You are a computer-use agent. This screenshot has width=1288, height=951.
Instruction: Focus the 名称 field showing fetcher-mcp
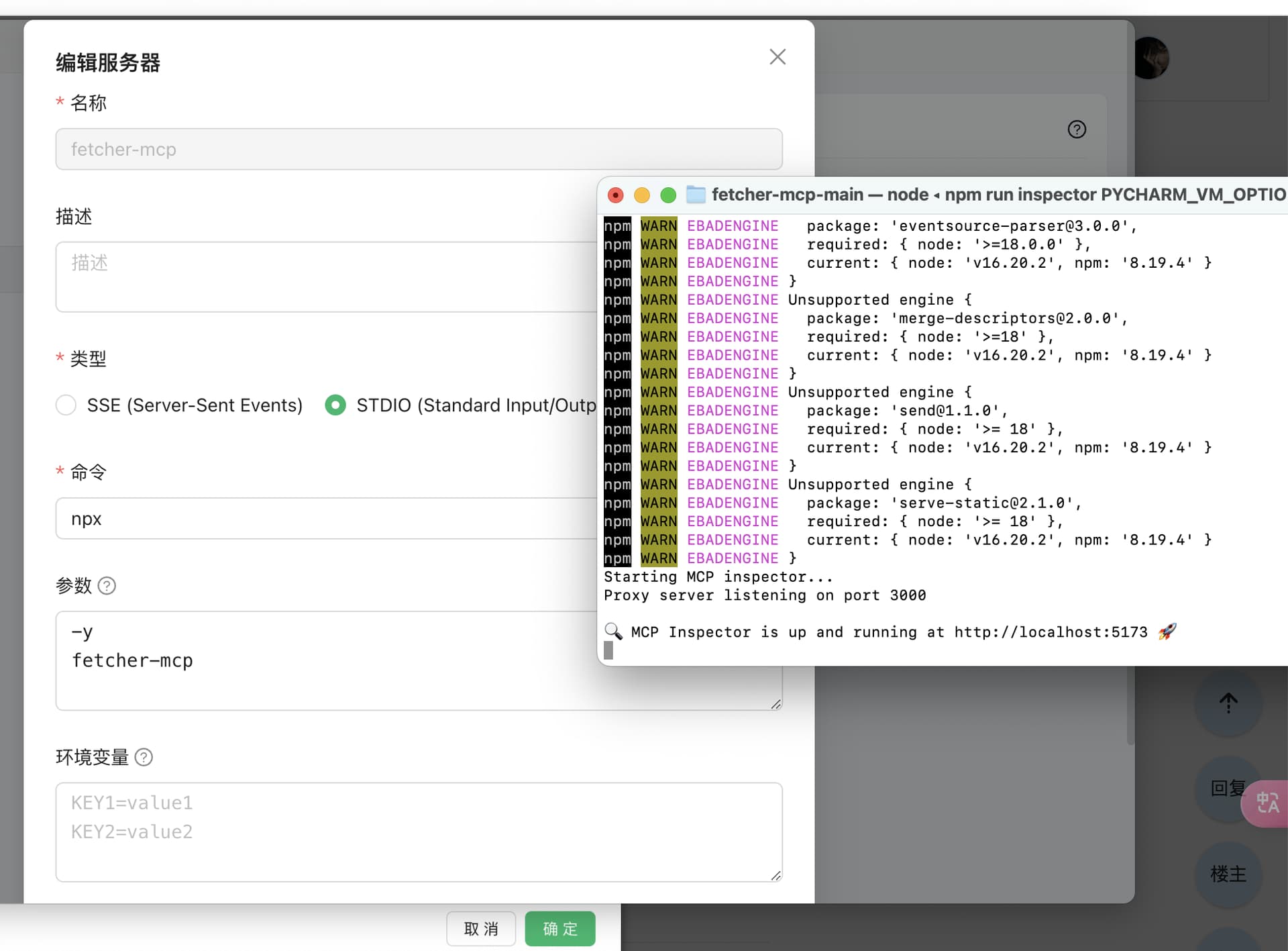tap(419, 149)
